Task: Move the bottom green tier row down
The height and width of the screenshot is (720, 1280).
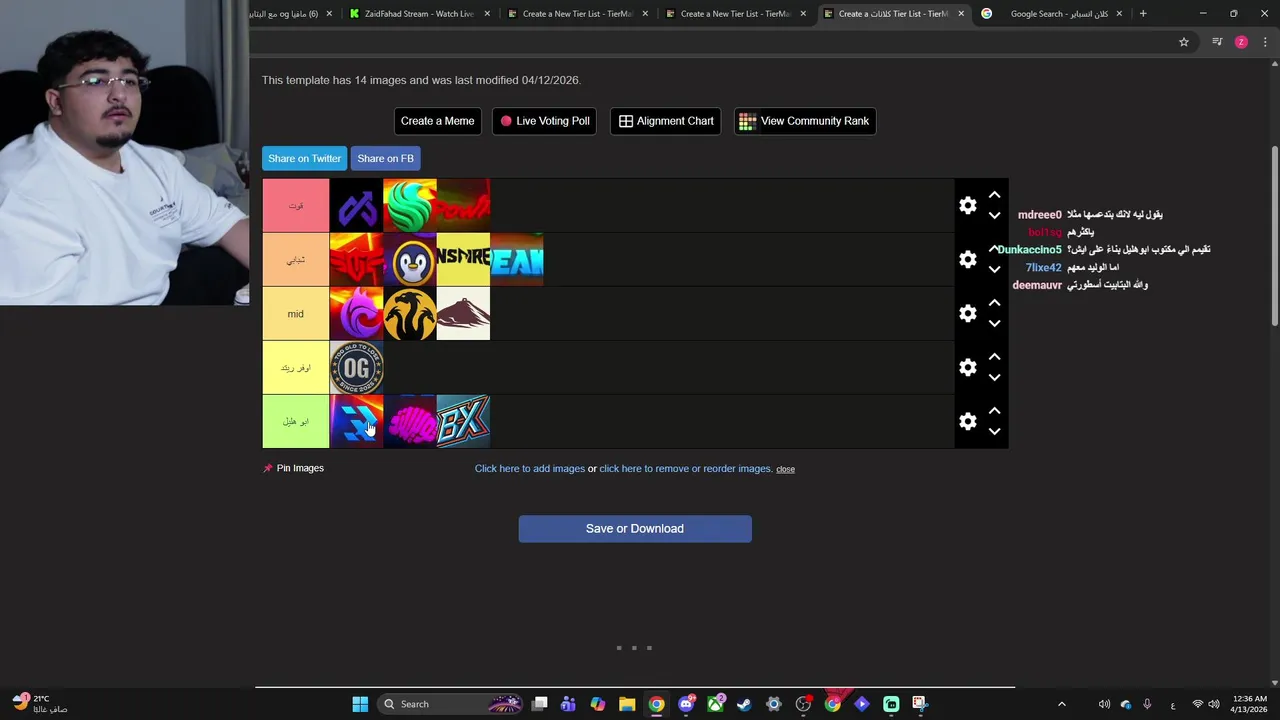Action: click(994, 431)
